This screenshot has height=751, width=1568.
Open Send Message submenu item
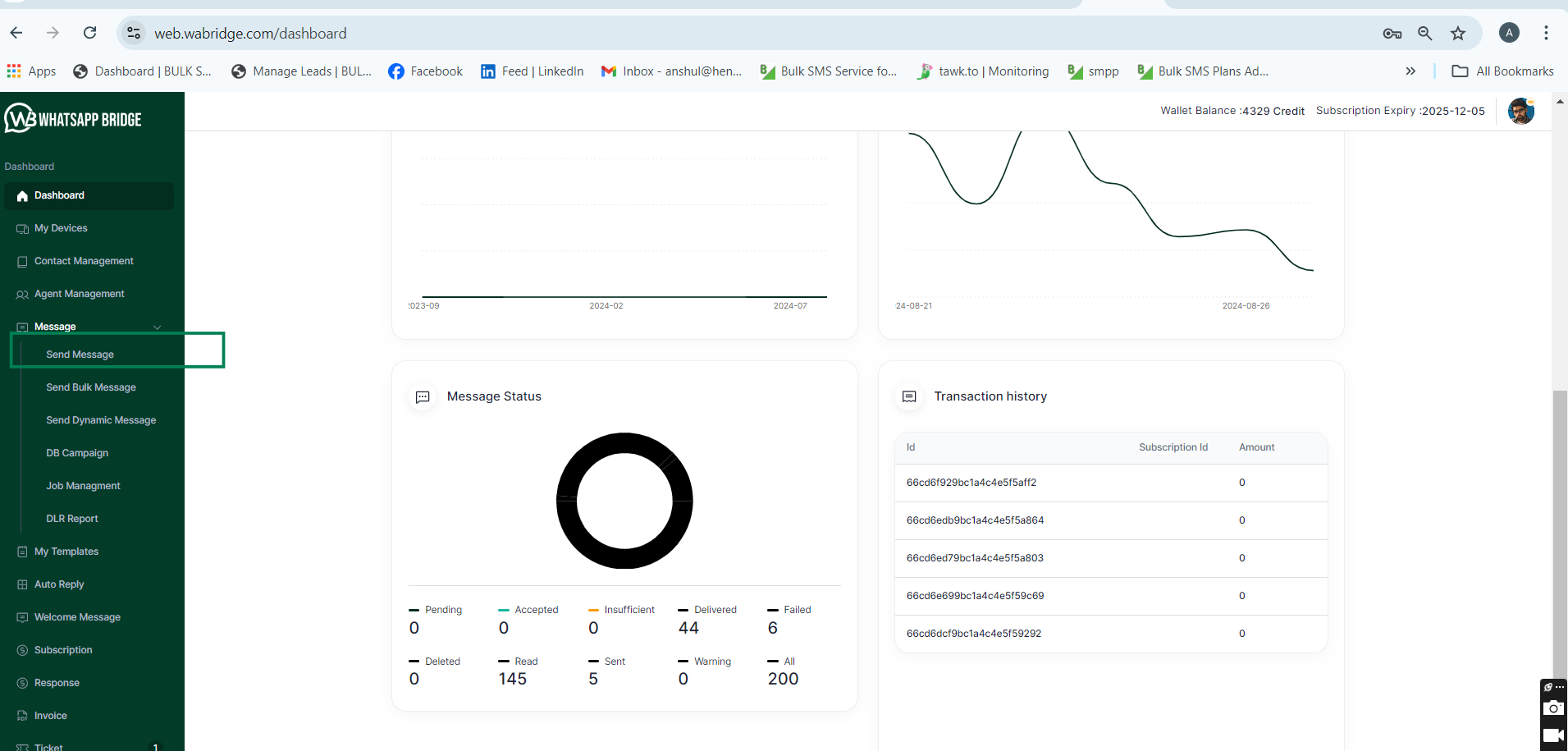(80, 355)
